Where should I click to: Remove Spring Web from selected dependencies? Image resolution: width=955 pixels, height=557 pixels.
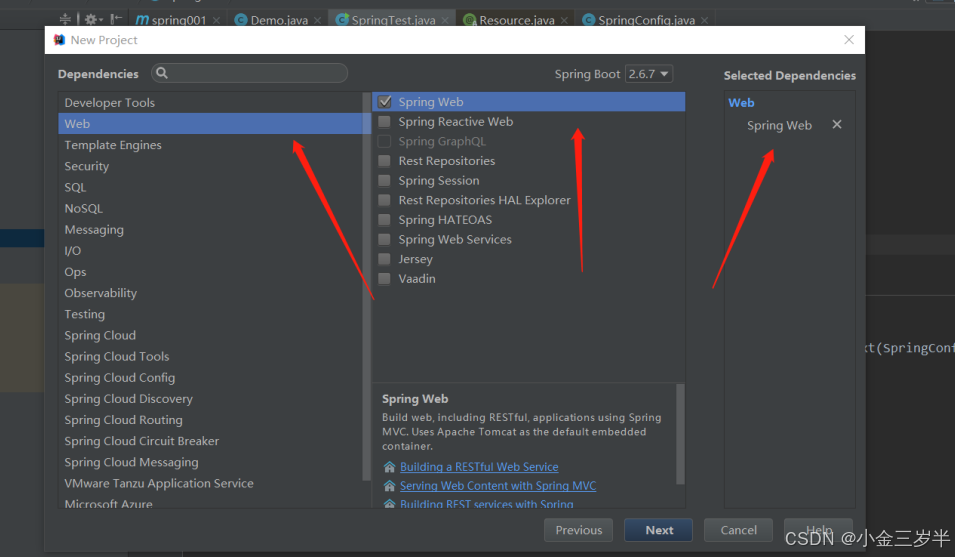(x=837, y=124)
